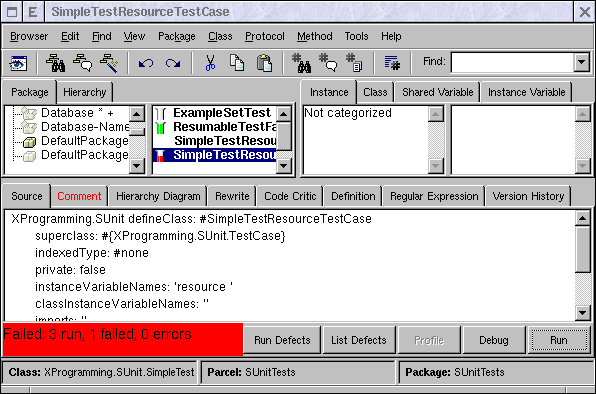This screenshot has width=596, height=394.
Task: Click the find class hierarchy binoculars icon
Action: [x=55, y=63]
